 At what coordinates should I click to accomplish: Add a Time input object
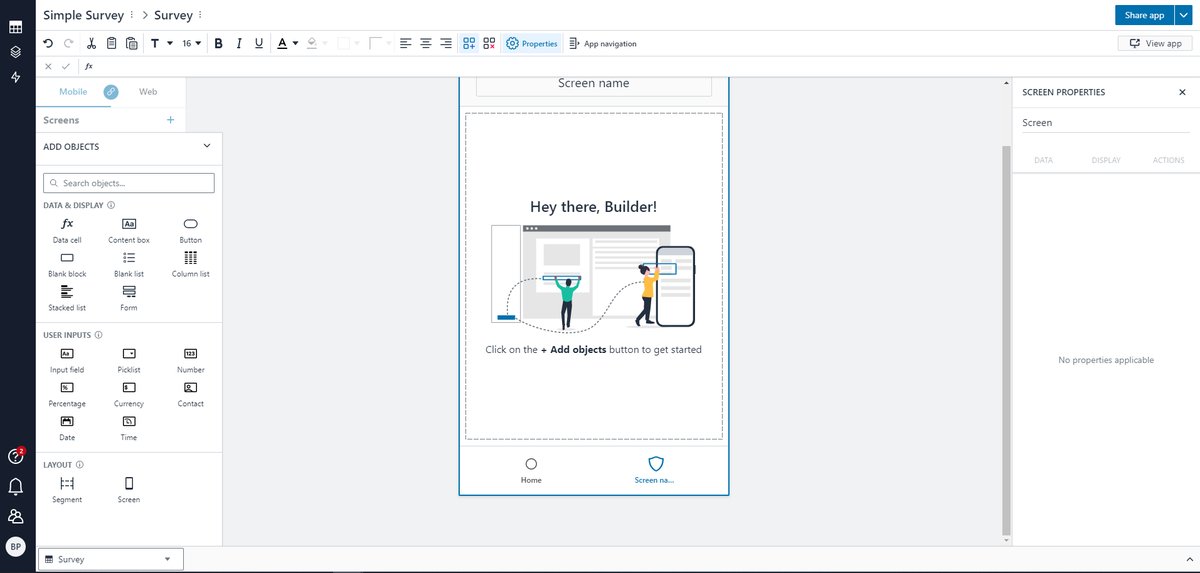pyautogui.click(x=129, y=429)
